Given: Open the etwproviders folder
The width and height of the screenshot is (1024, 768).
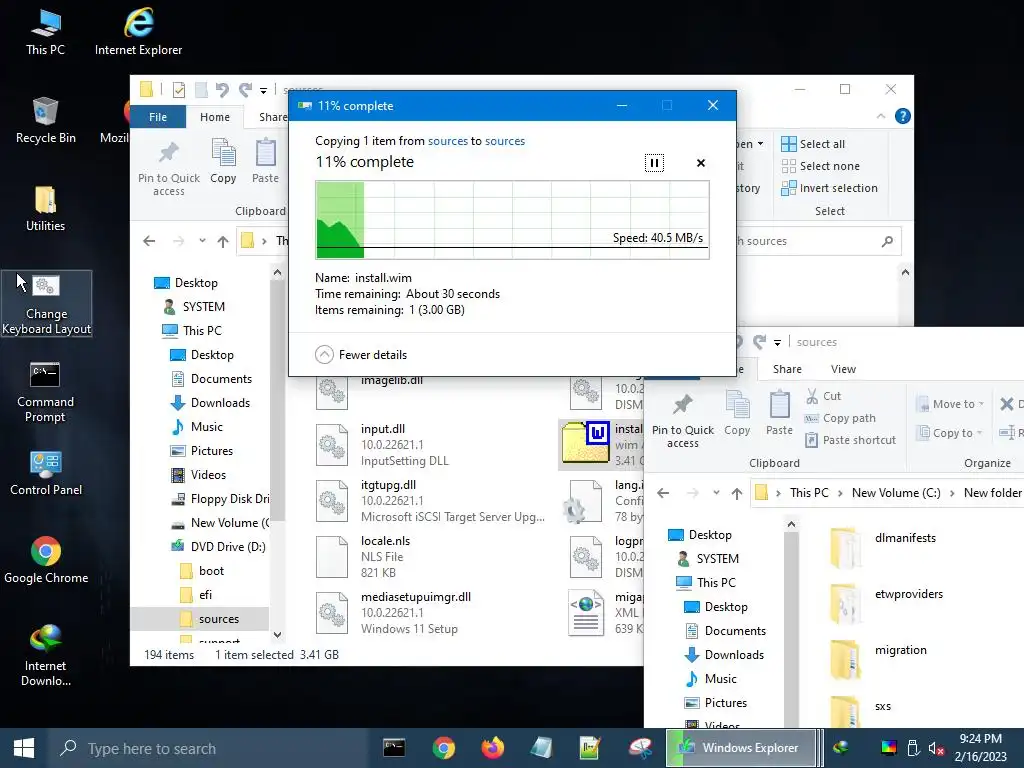Looking at the screenshot, I should 886,603.
